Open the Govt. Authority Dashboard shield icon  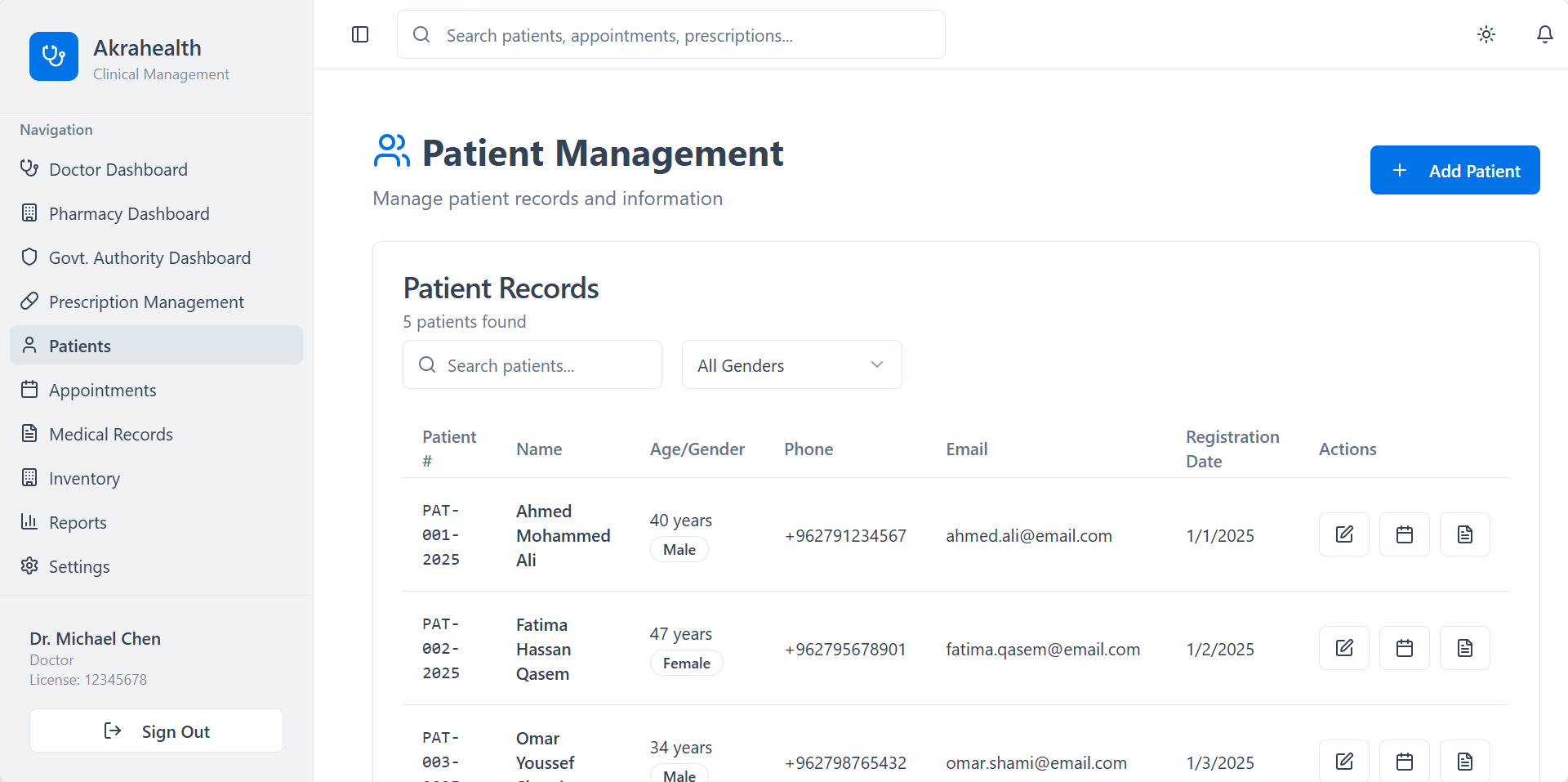[29, 257]
